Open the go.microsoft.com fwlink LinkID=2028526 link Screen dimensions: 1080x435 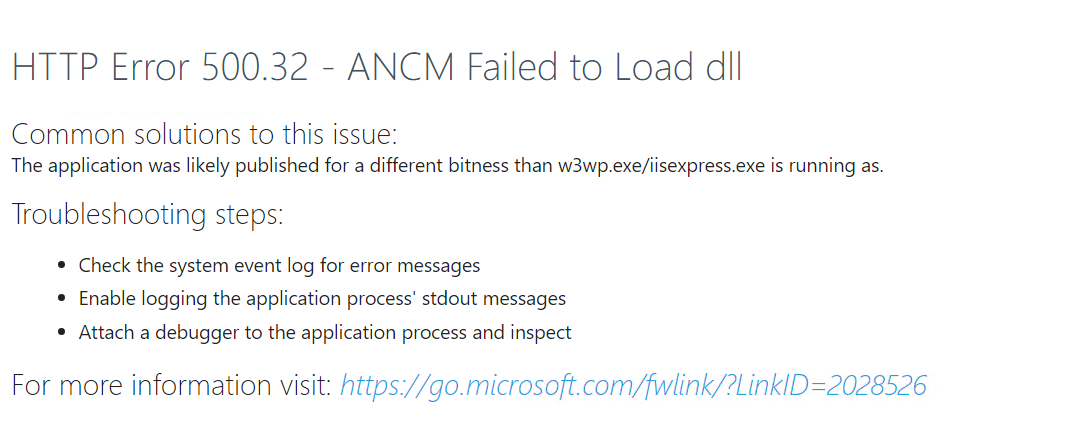point(634,386)
